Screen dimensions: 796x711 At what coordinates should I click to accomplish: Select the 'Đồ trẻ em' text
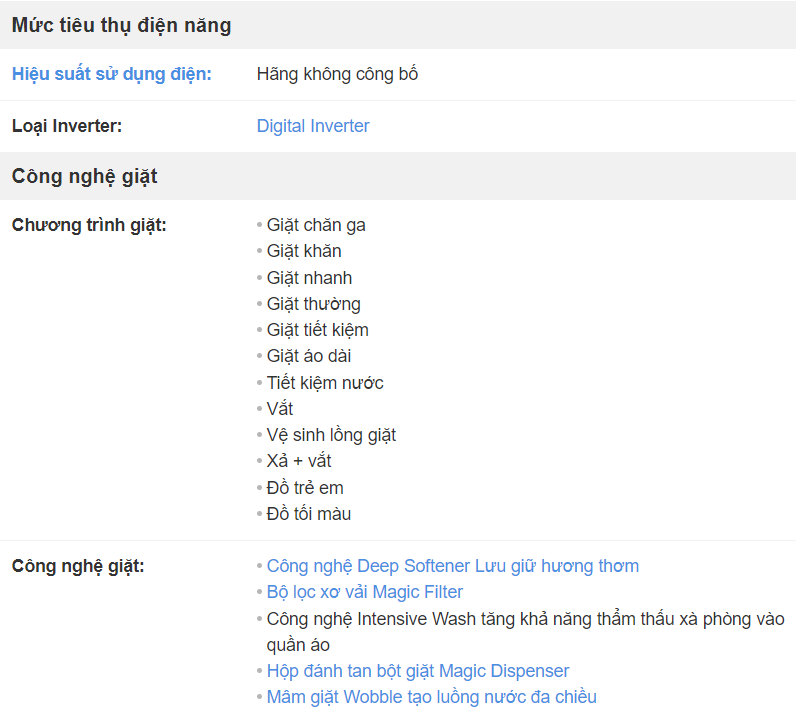pos(305,488)
